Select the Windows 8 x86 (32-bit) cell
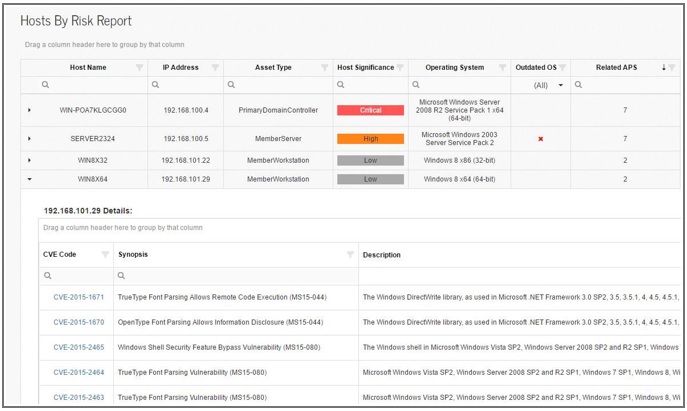This screenshot has width=687, height=411. click(459, 160)
